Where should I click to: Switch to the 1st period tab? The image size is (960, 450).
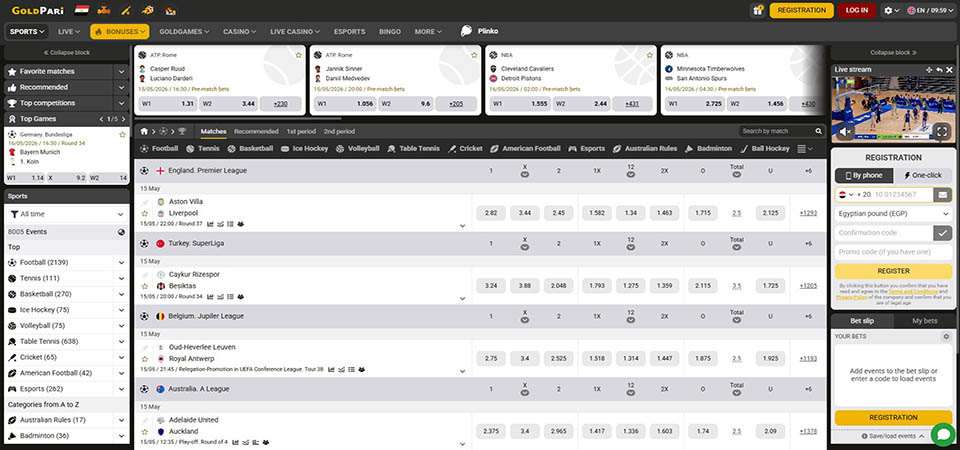click(301, 132)
